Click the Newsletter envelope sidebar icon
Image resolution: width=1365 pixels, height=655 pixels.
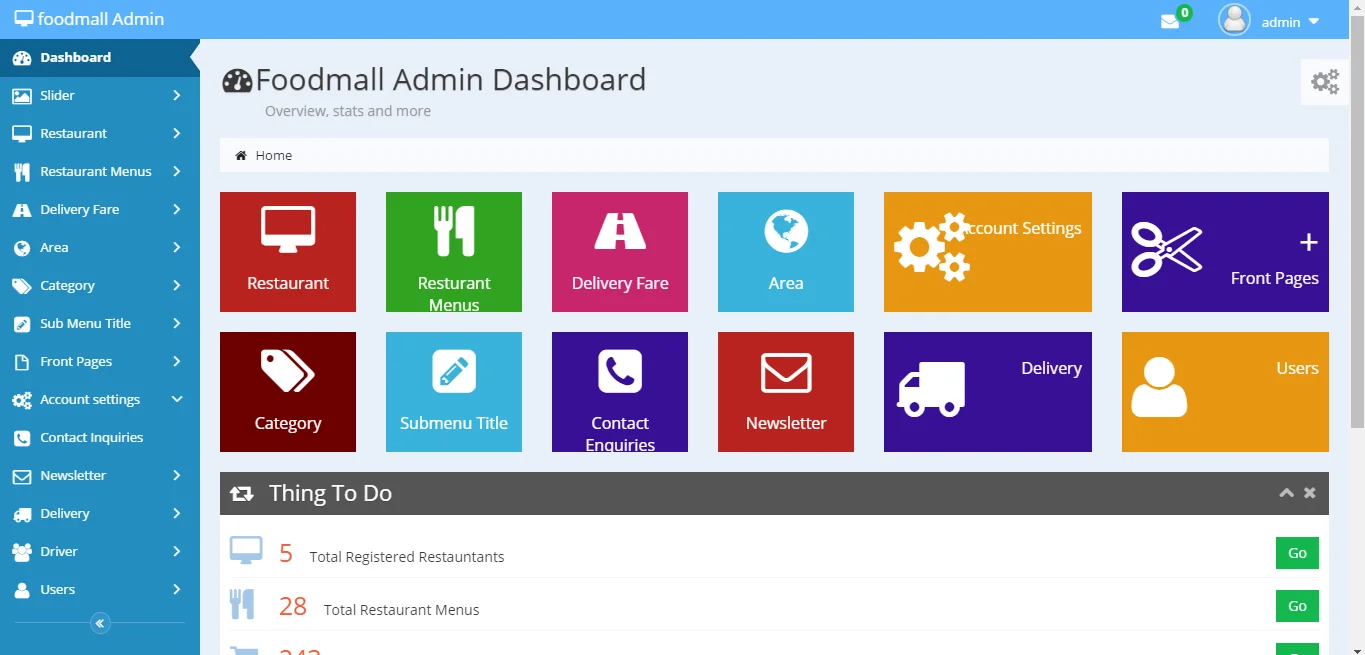point(22,476)
